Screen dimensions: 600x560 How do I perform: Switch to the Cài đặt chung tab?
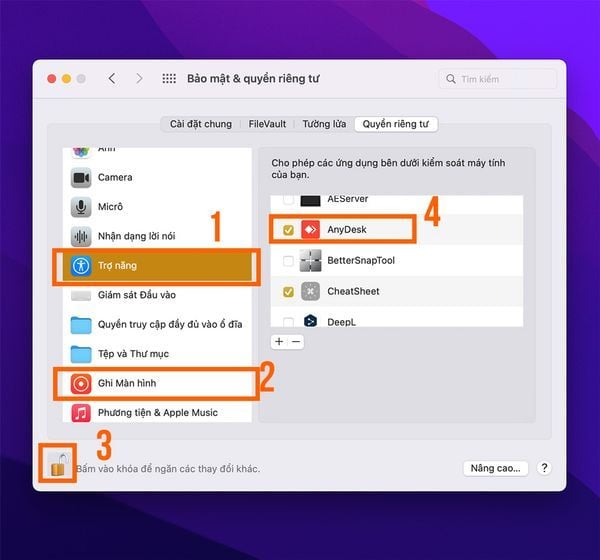point(201,124)
